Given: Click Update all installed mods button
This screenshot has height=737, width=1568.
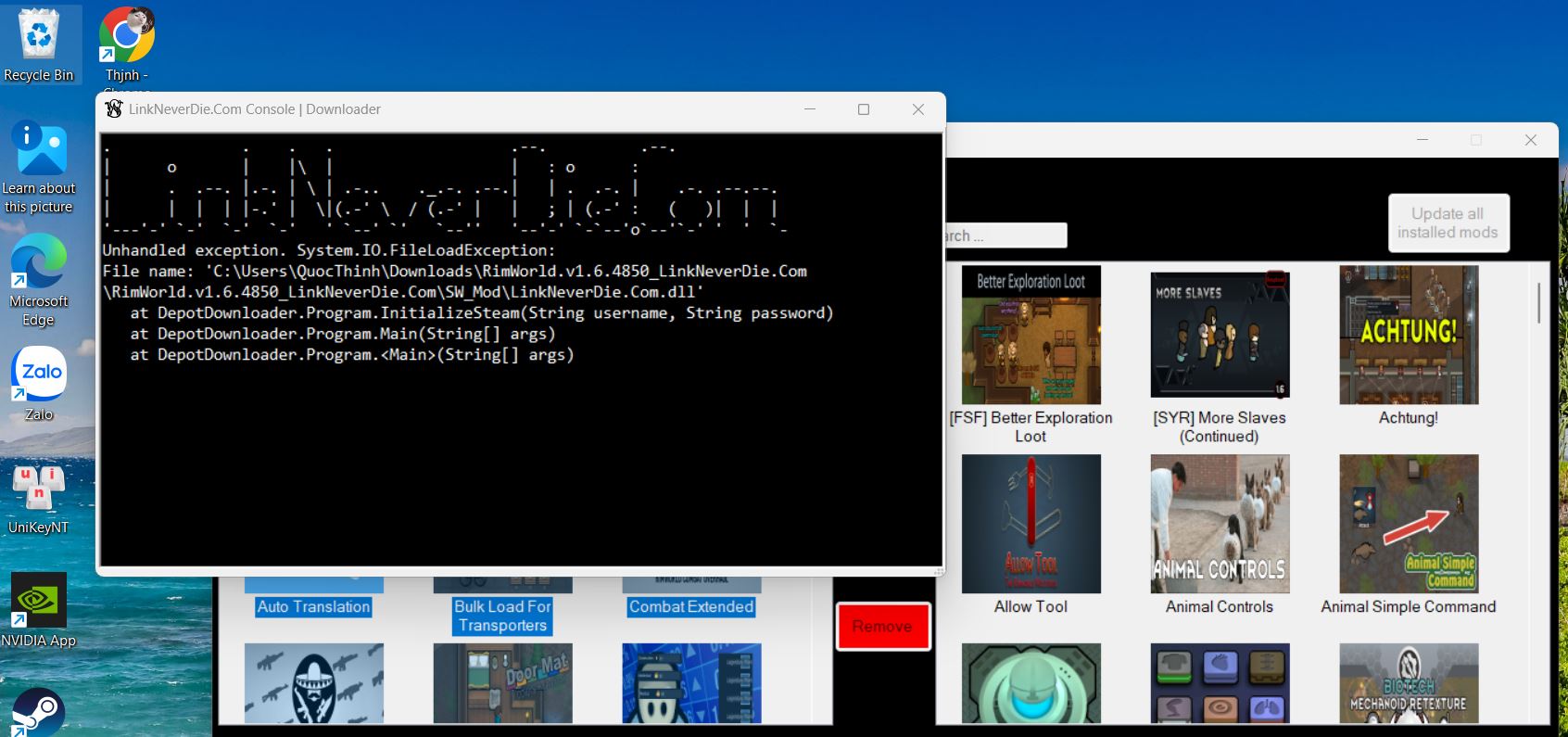Looking at the screenshot, I should click(x=1448, y=222).
